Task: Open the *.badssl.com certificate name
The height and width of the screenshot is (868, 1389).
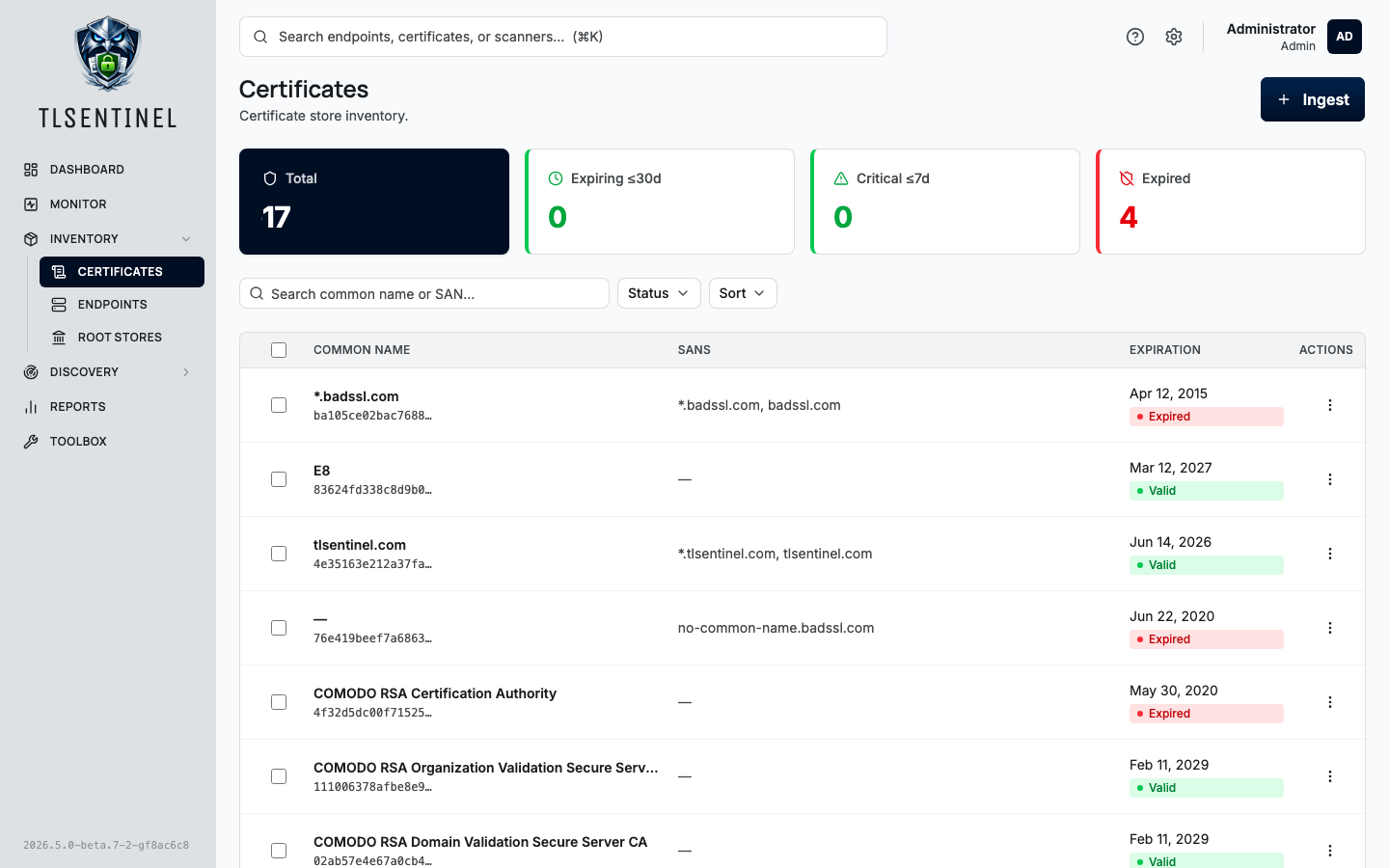Action: [356, 396]
